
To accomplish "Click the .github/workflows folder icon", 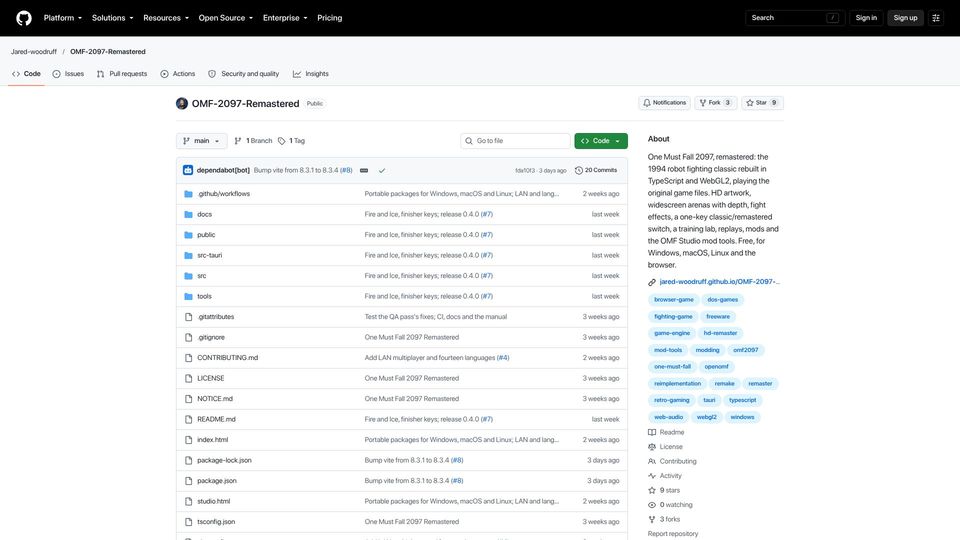I will 189,194.
